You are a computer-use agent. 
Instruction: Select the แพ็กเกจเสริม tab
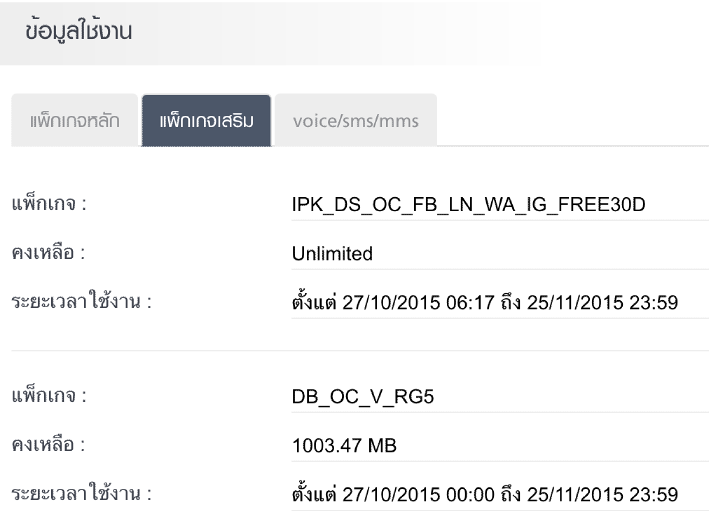(x=206, y=121)
